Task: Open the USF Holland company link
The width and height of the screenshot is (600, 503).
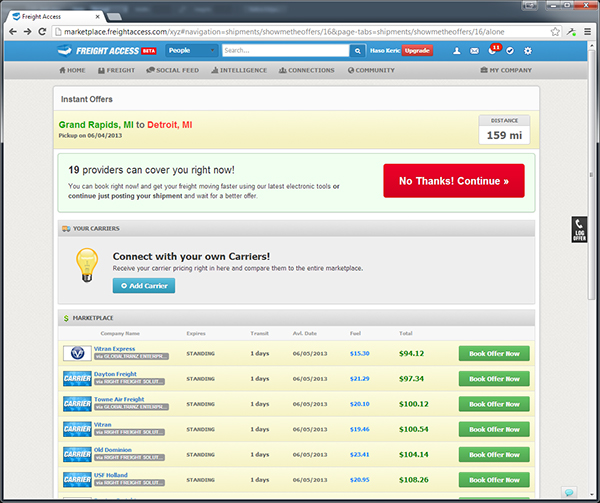Action: coord(111,475)
